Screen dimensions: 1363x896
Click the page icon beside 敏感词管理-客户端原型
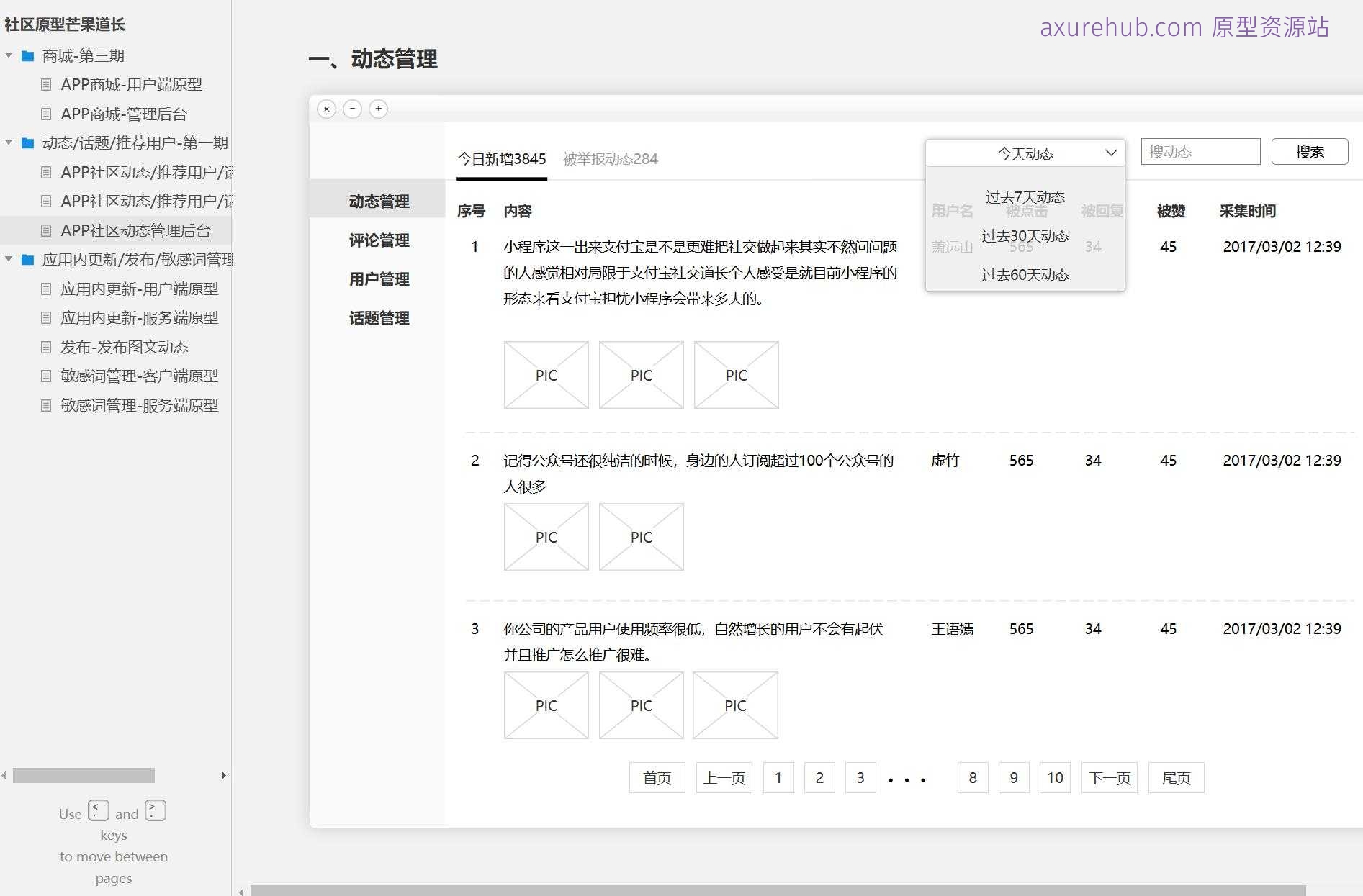coord(48,376)
